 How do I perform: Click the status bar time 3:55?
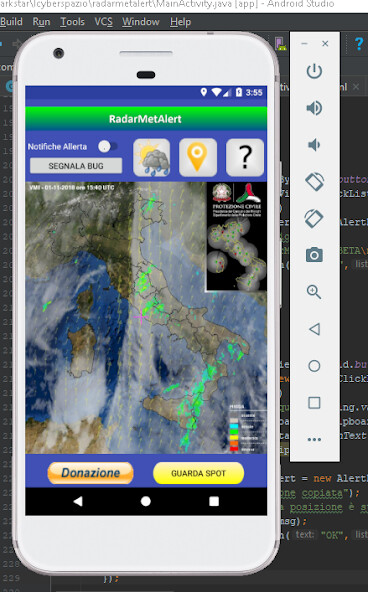coord(254,92)
